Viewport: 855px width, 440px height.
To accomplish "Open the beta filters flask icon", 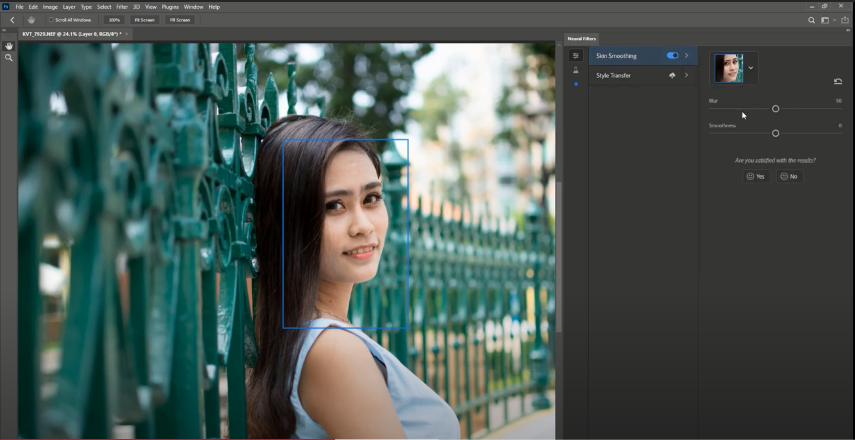I will [x=576, y=70].
